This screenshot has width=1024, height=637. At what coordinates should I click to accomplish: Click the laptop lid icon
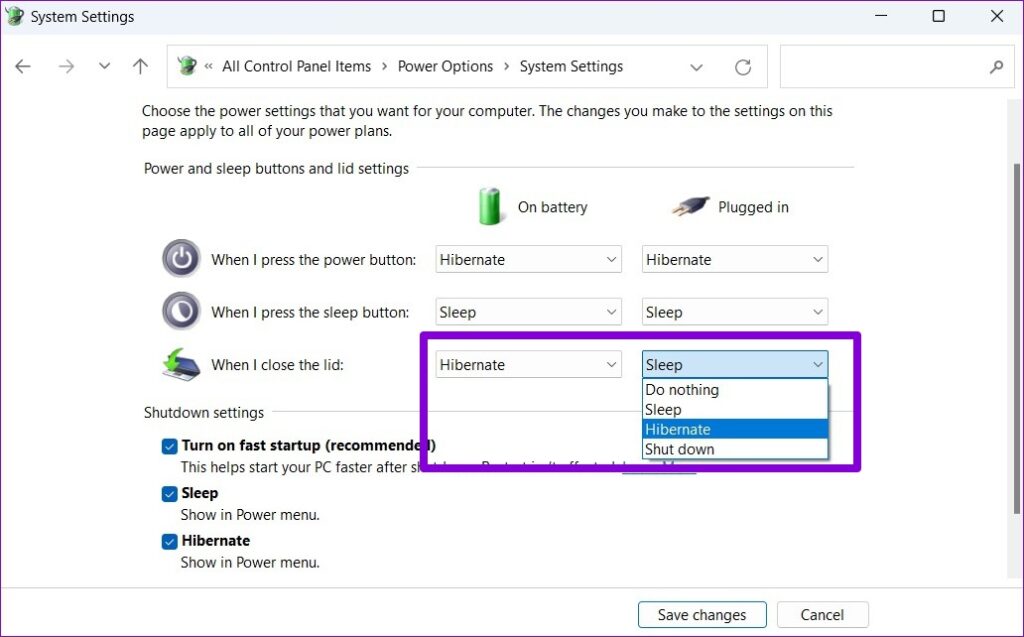[180, 364]
